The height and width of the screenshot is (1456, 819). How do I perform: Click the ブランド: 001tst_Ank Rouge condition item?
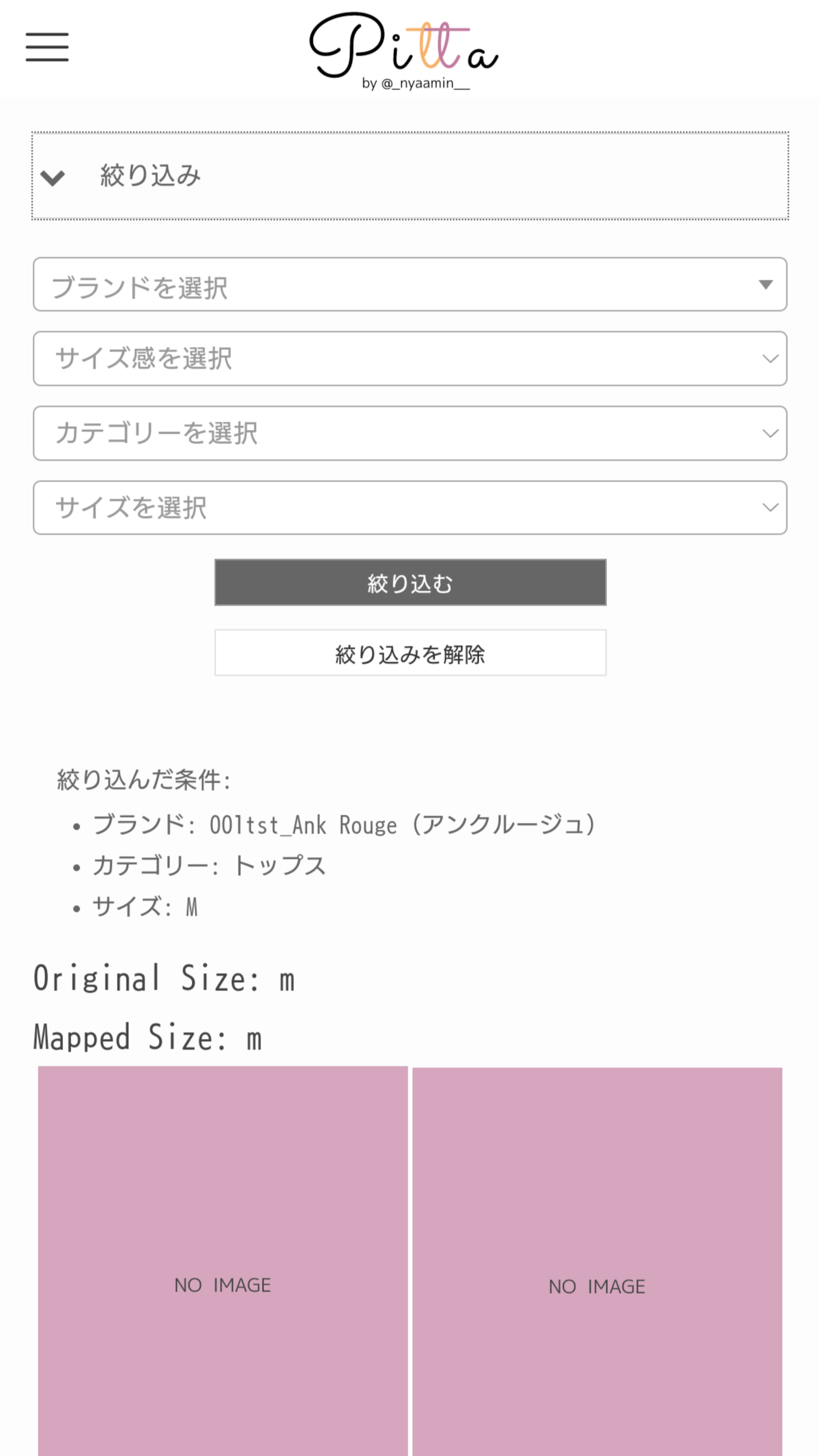point(344,825)
